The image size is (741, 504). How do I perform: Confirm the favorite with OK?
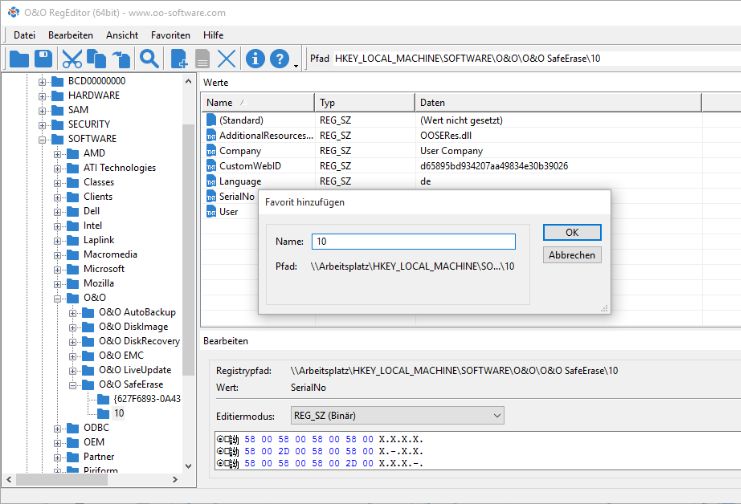click(572, 232)
